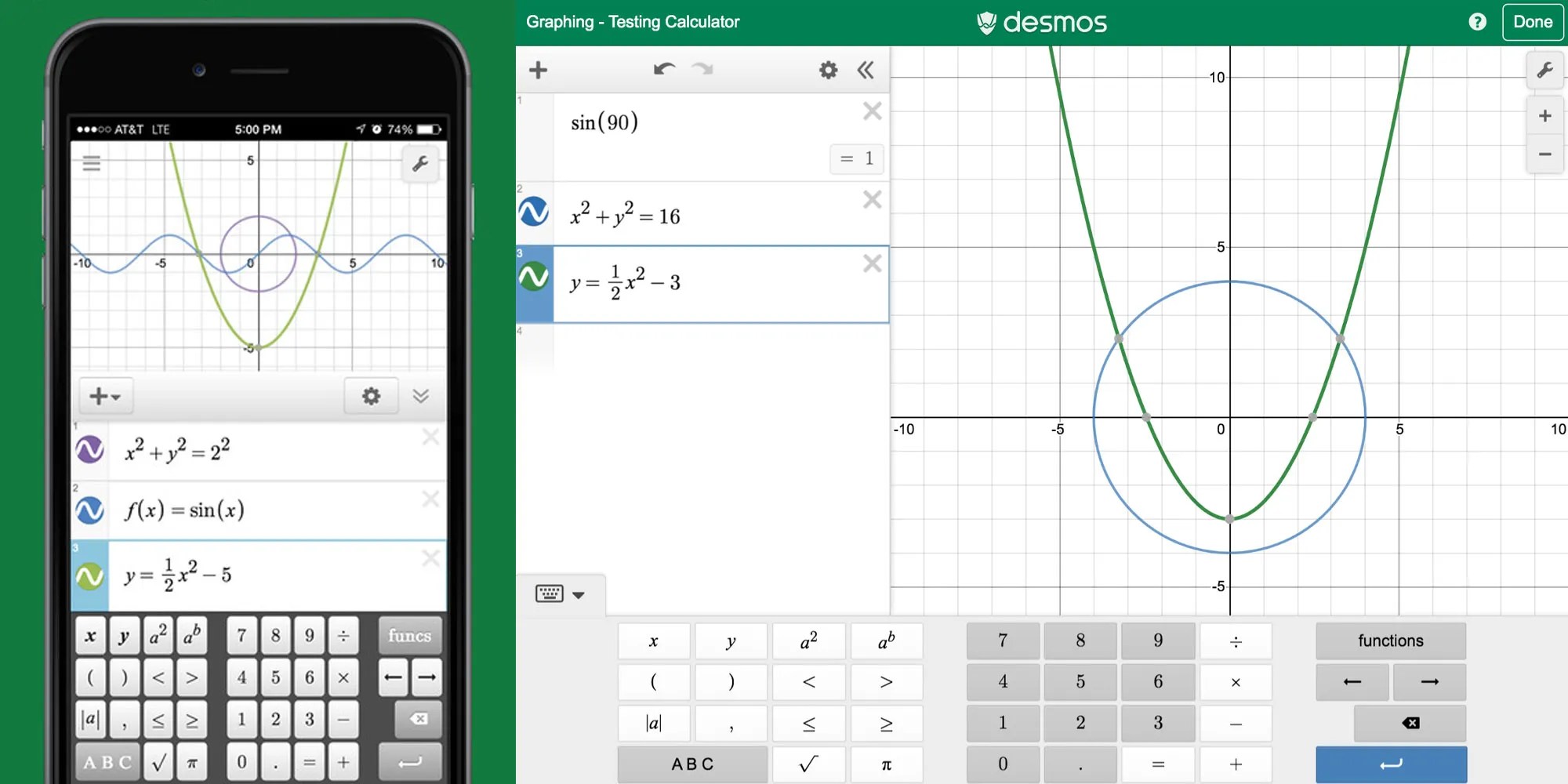Screen dimensions: 1568x784
Task: Tap the π key on the phone keypad
Action: click(x=192, y=762)
